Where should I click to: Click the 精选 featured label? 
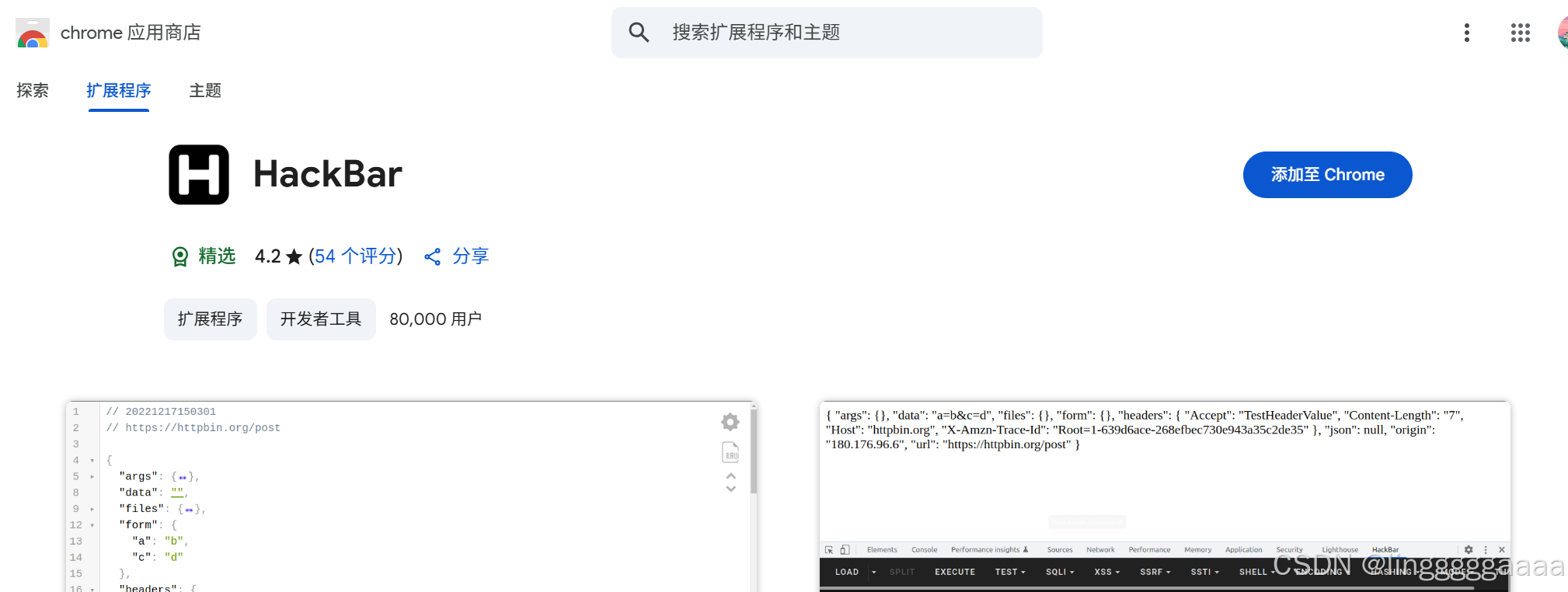pyautogui.click(x=217, y=256)
